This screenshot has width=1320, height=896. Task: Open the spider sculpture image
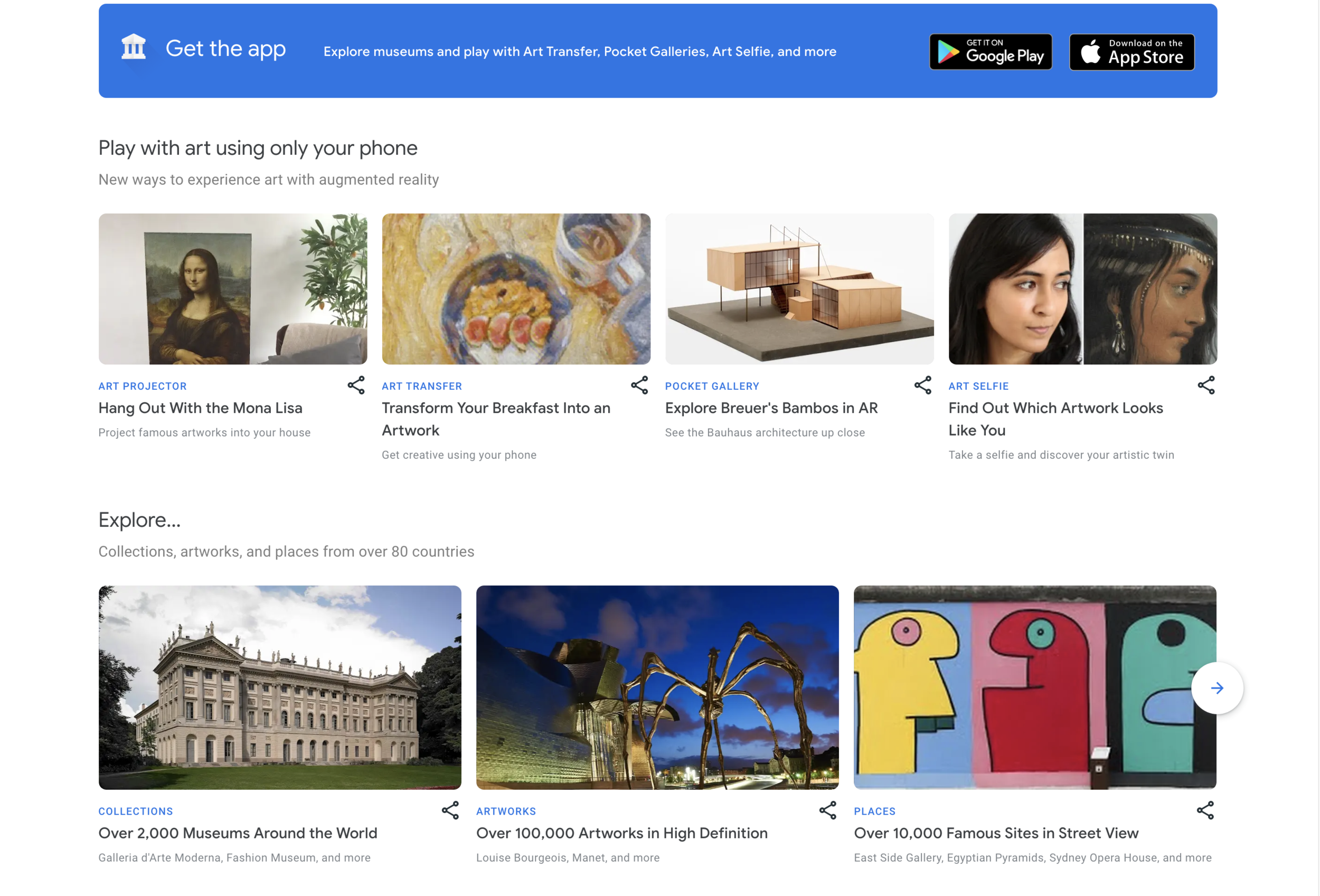658,687
